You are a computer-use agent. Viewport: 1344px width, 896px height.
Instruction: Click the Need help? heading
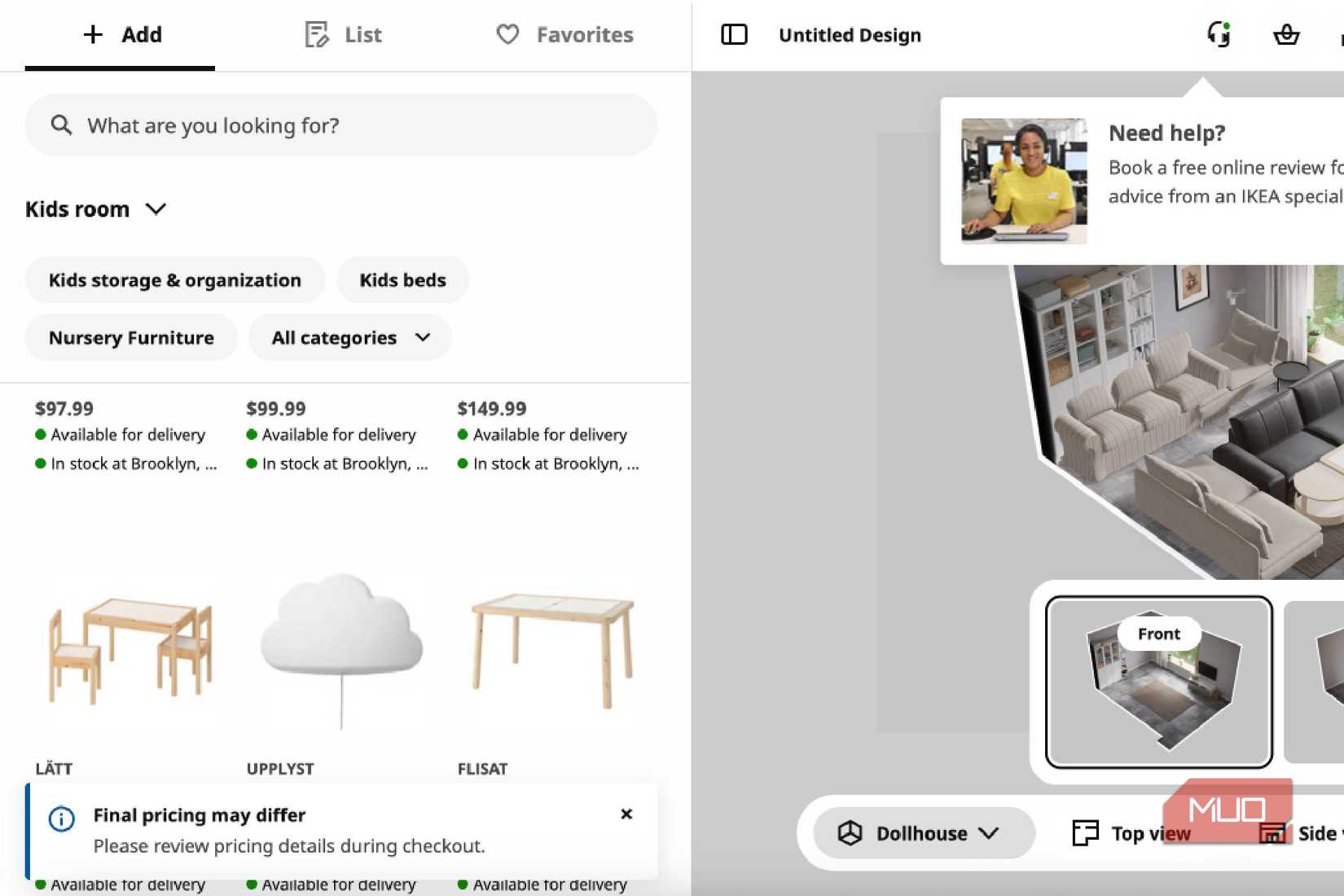point(1166,133)
